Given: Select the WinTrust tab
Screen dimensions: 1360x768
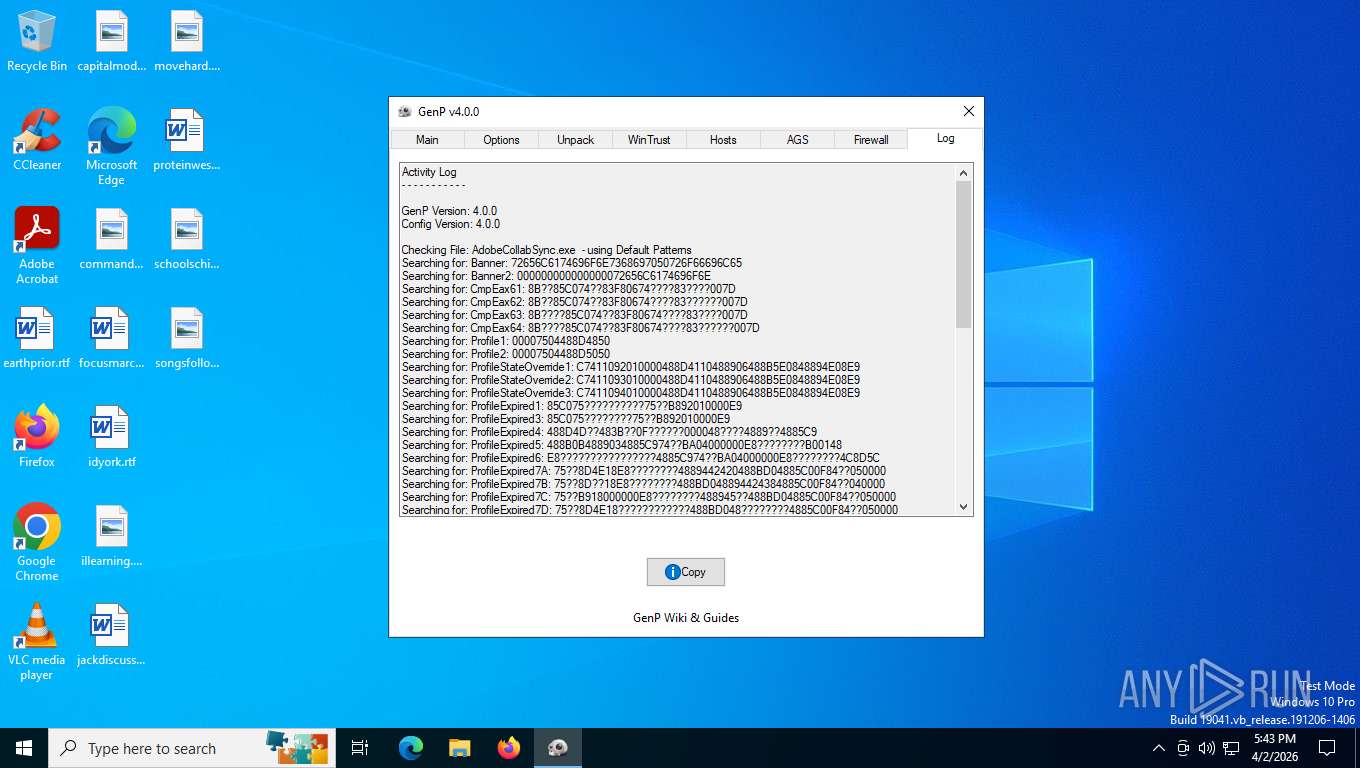Looking at the screenshot, I should tap(649, 140).
